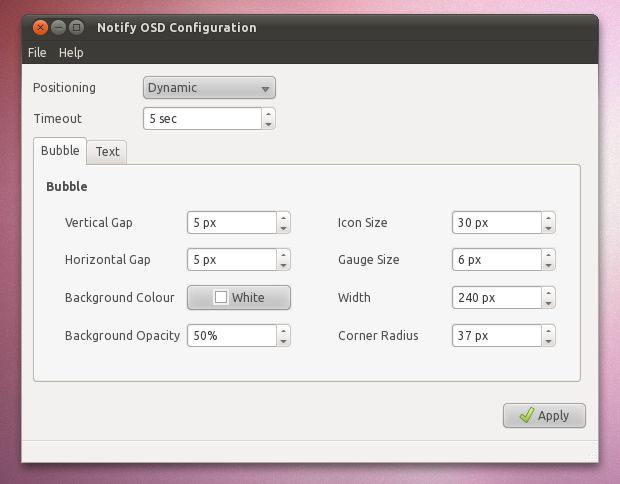Close the Notify OSD Configuration window

(40, 28)
